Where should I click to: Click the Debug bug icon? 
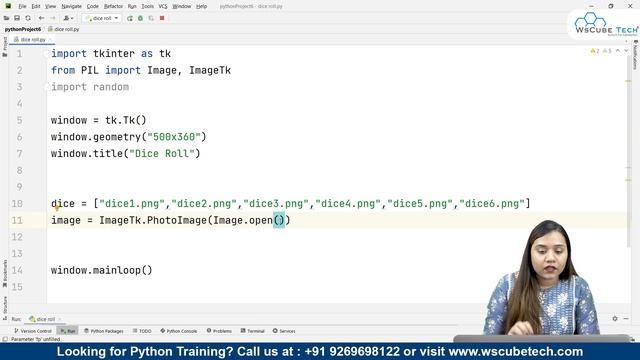pyautogui.click(x=140, y=18)
